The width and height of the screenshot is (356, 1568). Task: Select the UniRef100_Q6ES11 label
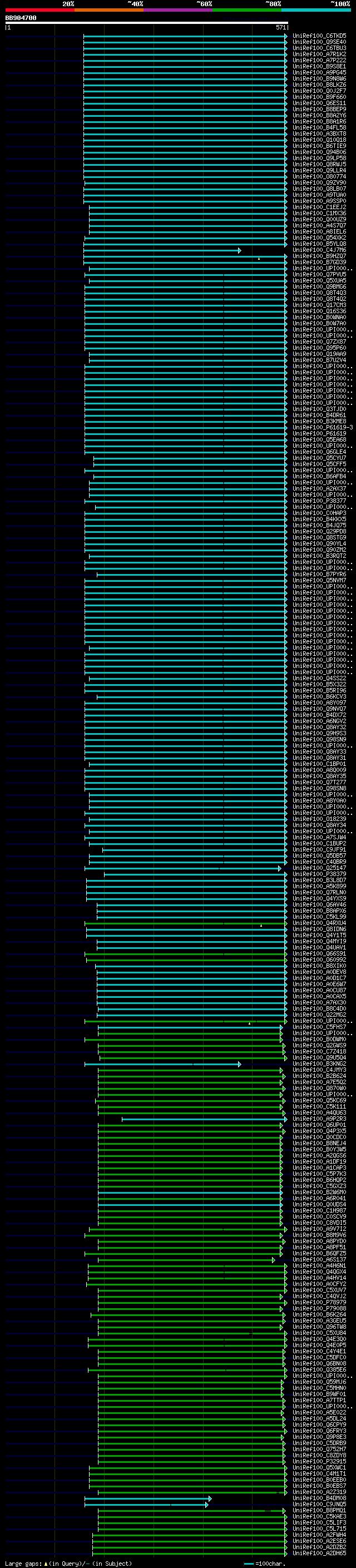(319, 103)
